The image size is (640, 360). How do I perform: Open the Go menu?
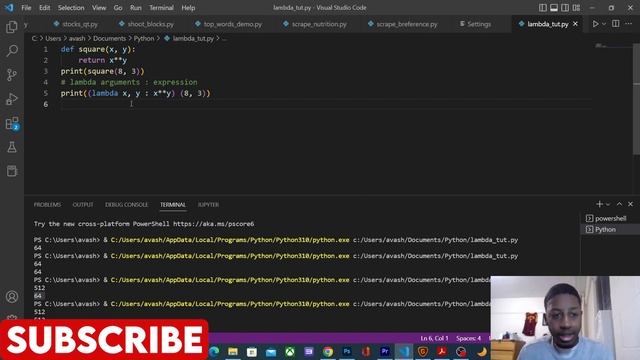click(118, 8)
